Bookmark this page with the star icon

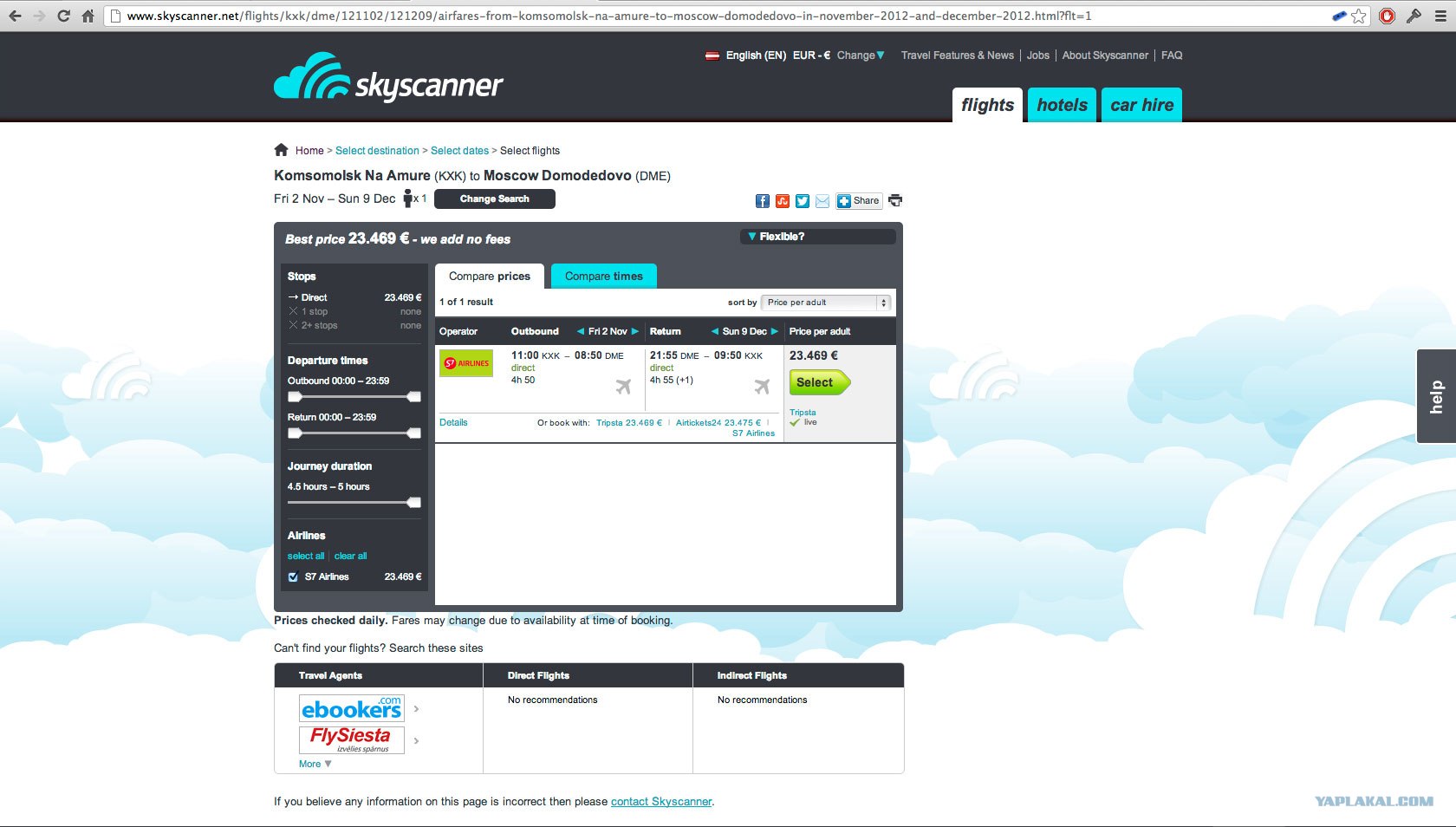[x=1358, y=16]
